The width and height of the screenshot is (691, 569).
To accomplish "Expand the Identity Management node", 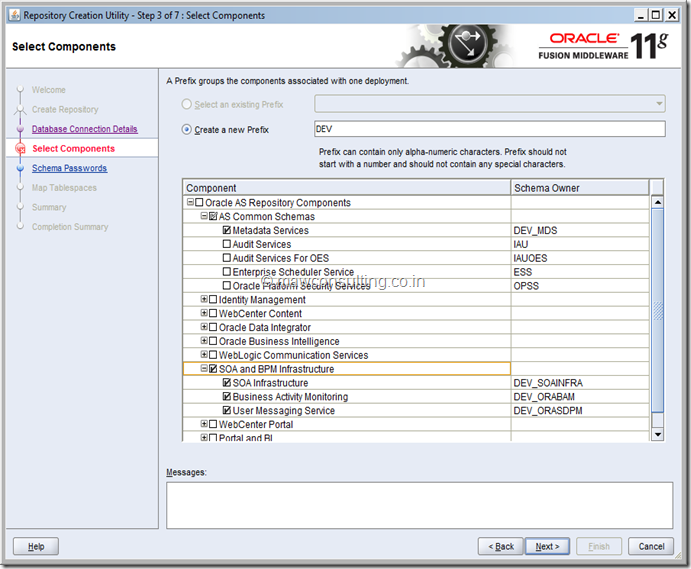I will [x=204, y=299].
